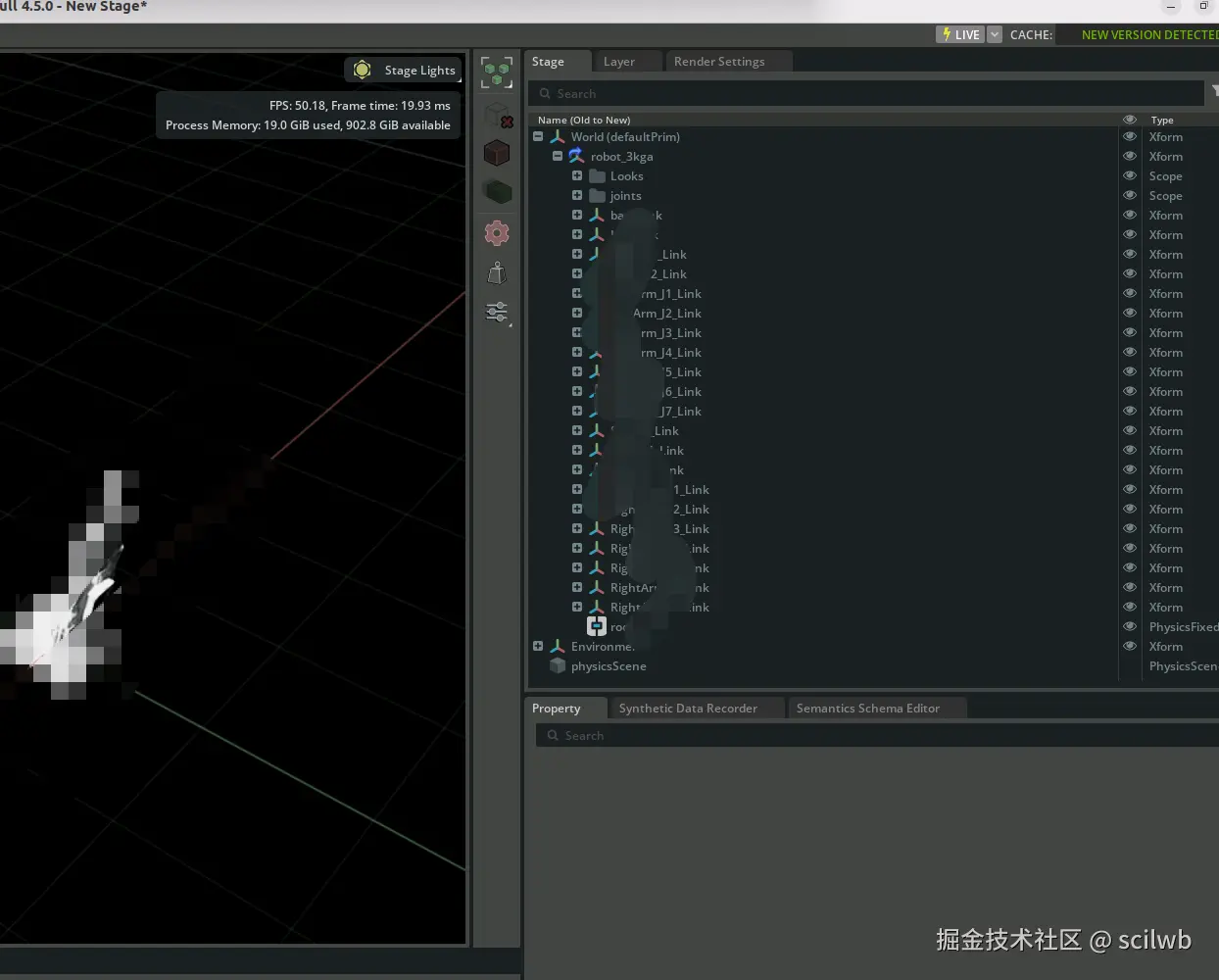Select physicsScene in the stage tree

(x=609, y=666)
